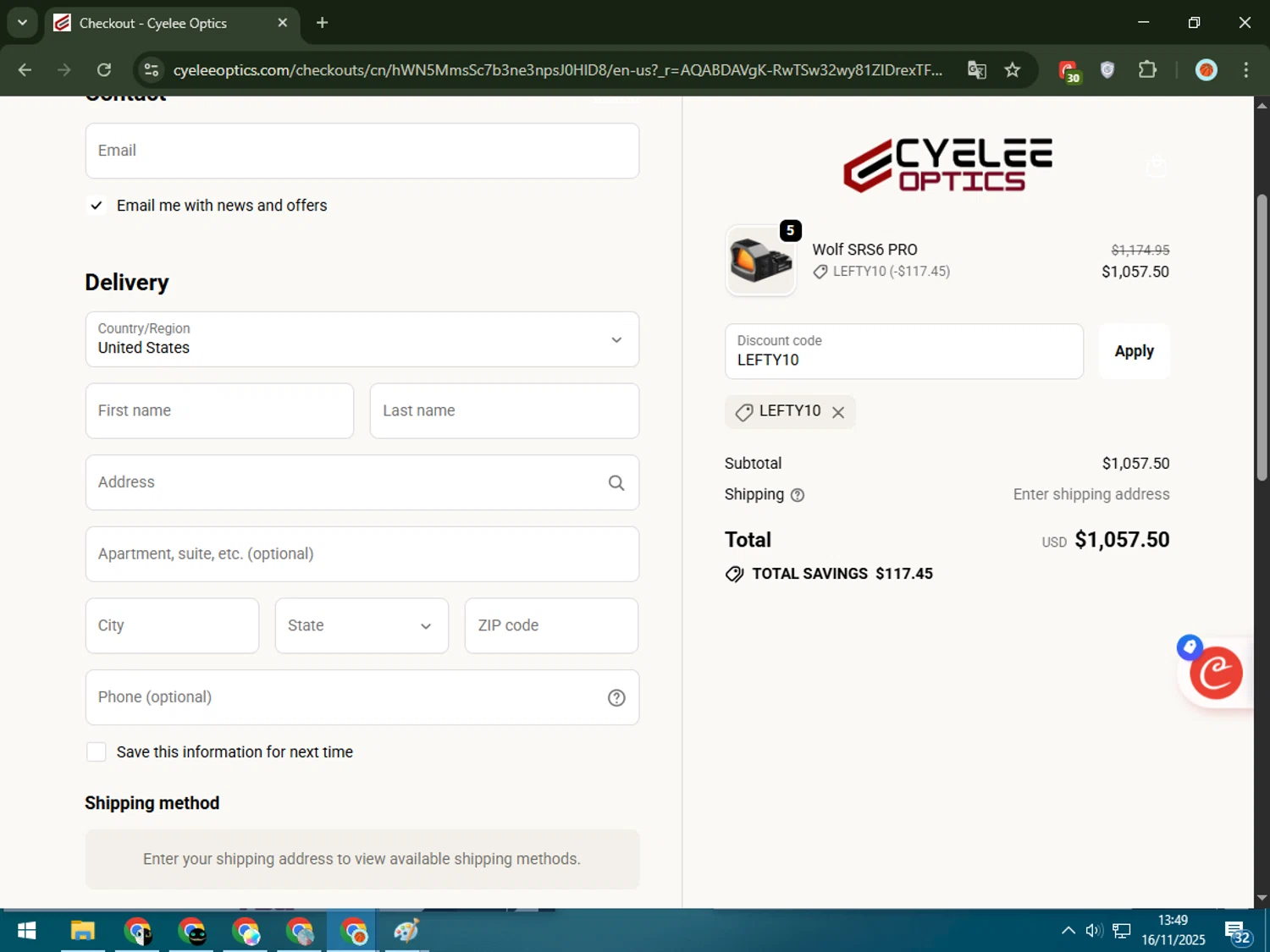The width and height of the screenshot is (1270, 952).
Task: Bookmark this page with the star icon
Action: pyautogui.click(x=1013, y=70)
